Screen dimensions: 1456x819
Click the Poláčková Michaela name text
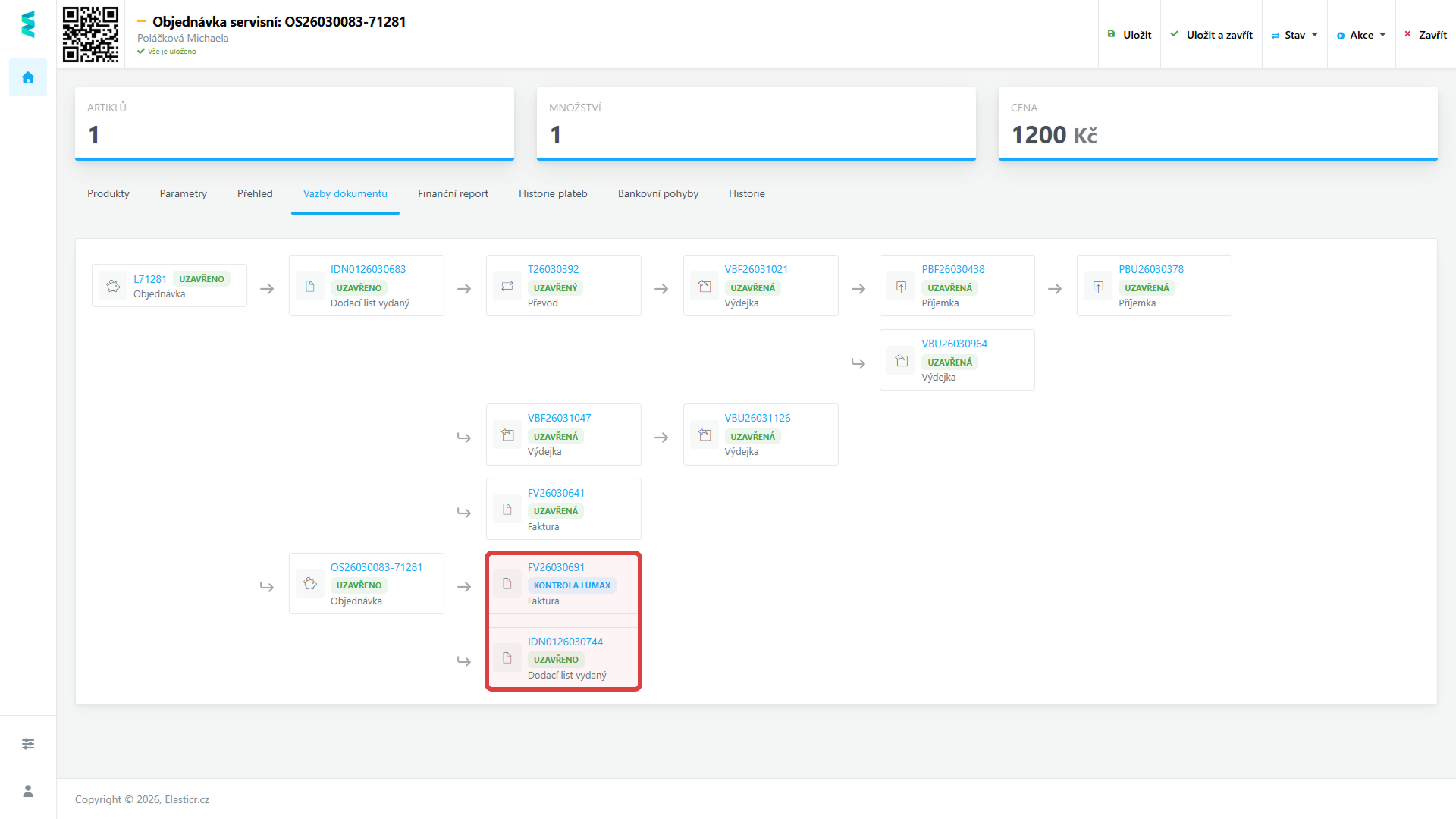point(183,38)
